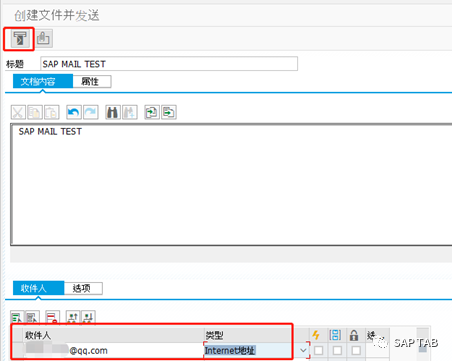The width and height of the screenshot is (452, 361).
Task: Open the 选项 tab
Action: click(83, 288)
